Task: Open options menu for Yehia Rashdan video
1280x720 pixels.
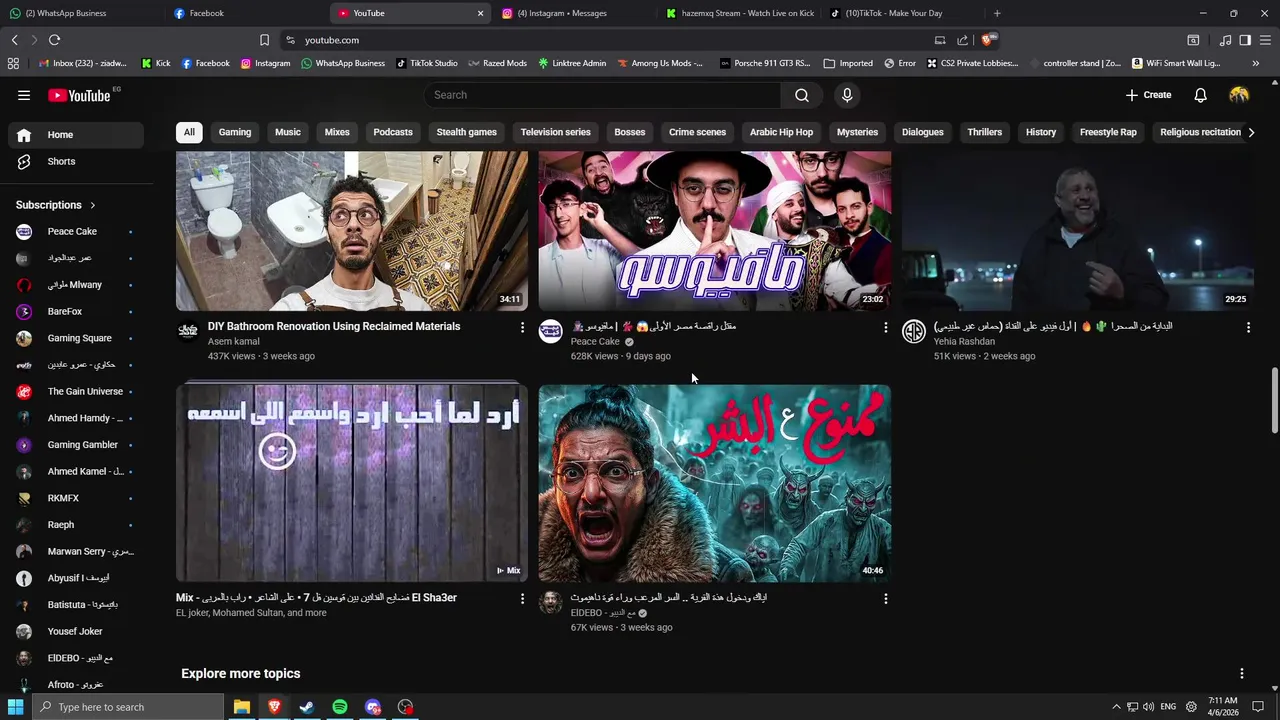Action: tap(1248, 327)
